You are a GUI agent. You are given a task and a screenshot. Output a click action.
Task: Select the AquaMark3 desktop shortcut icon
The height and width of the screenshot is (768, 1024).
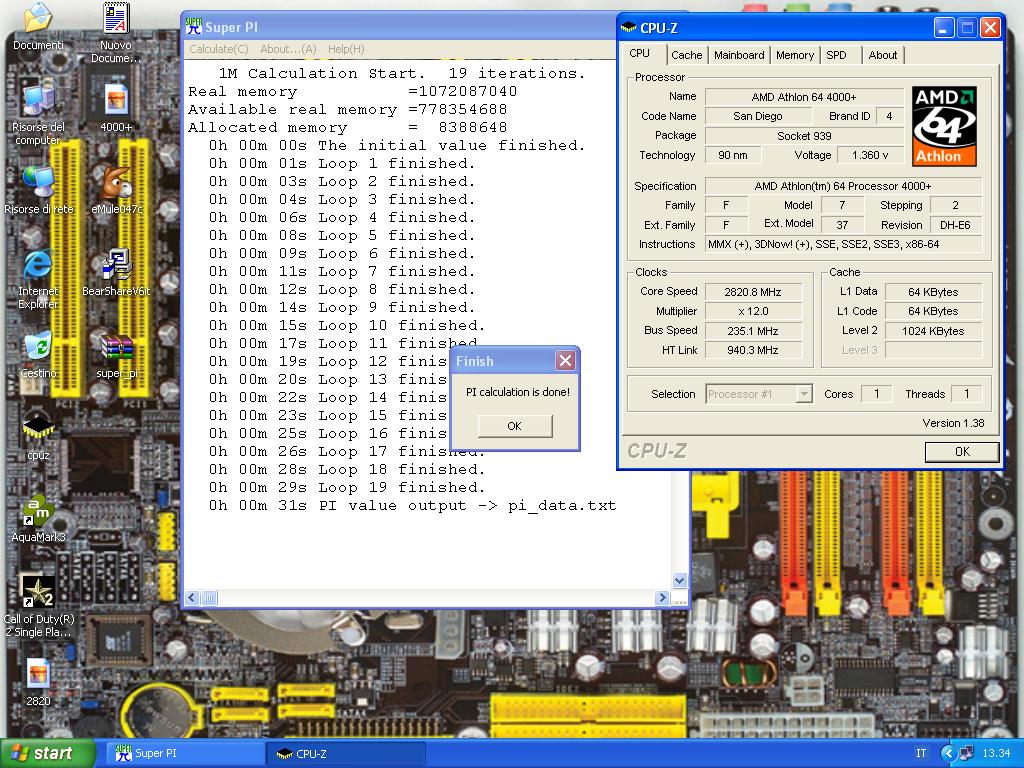click(x=38, y=511)
